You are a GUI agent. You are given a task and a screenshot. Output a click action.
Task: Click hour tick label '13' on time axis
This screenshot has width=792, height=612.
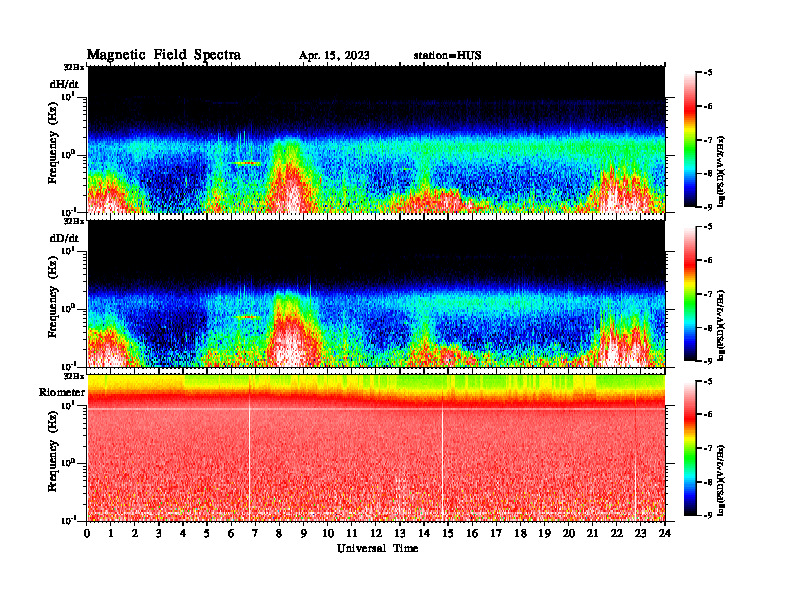[x=400, y=533]
